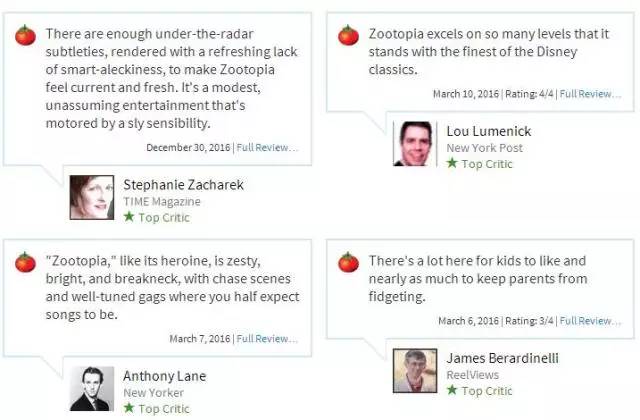Open critic name Anthony Lane
This screenshot has height=420, width=640.
[x=164, y=377]
